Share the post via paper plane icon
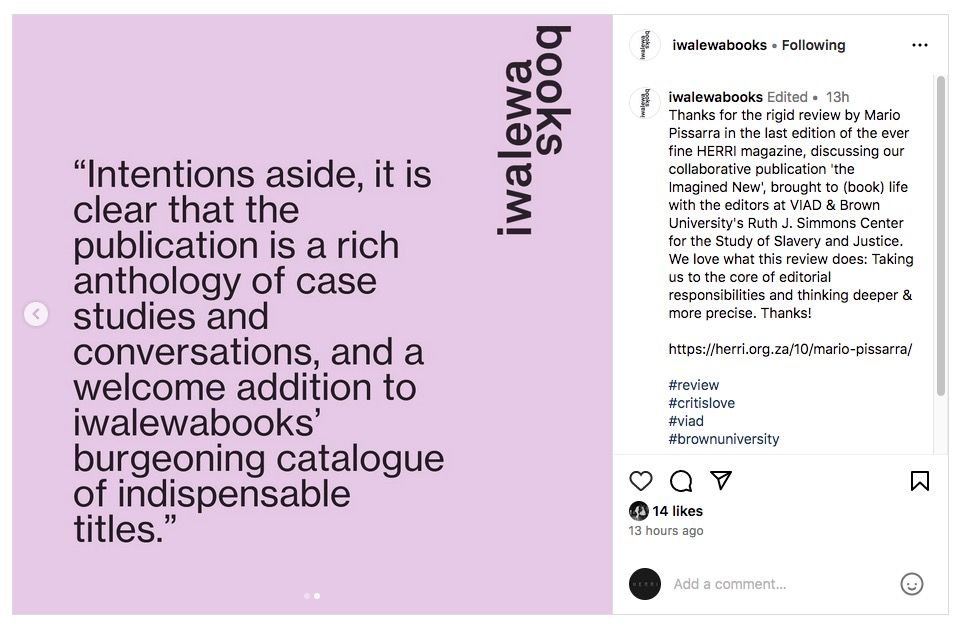Image resolution: width=967 pixels, height=628 pixels. click(x=720, y=481)
